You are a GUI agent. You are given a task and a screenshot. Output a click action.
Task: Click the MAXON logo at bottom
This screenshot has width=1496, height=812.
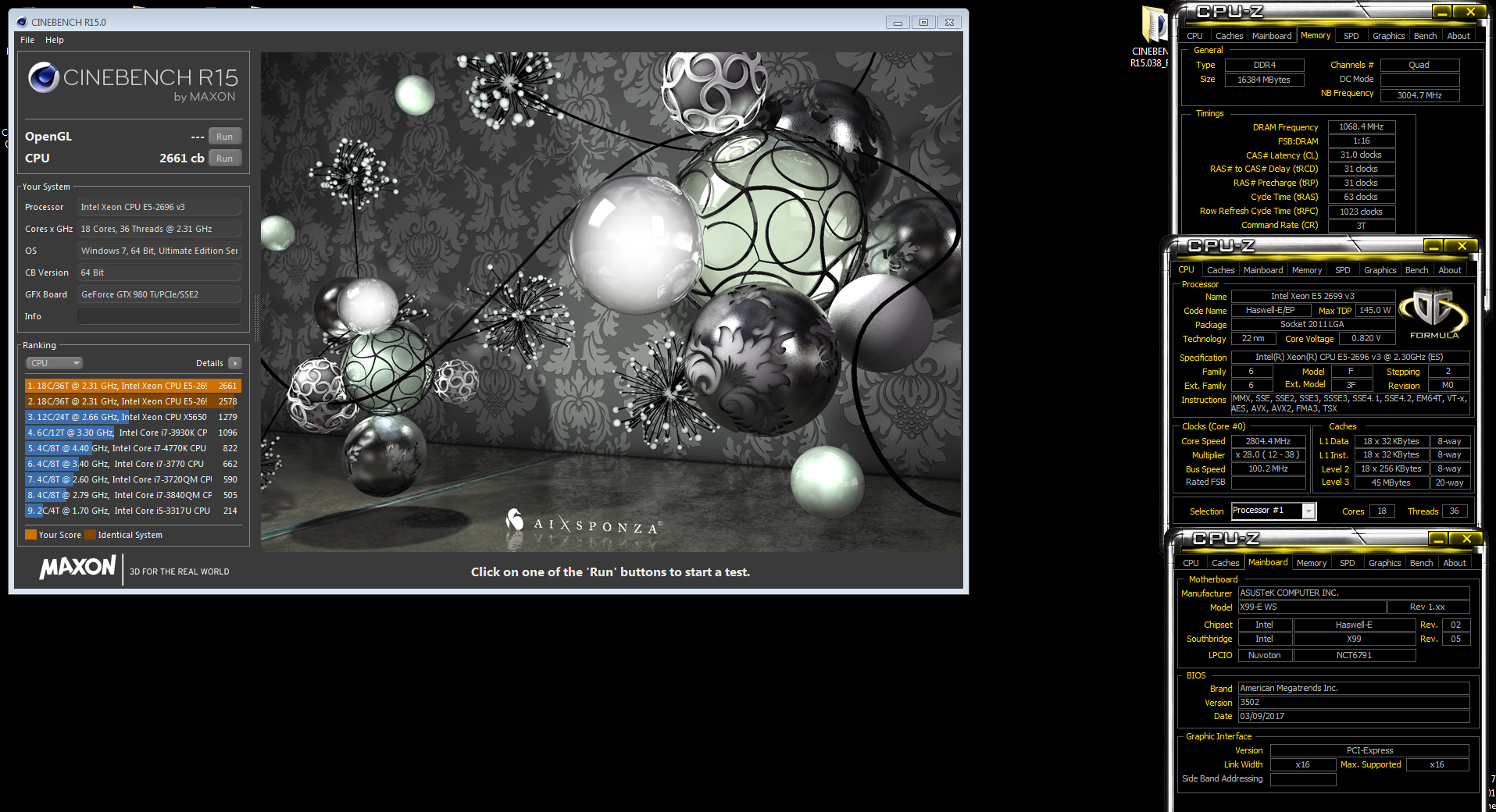[x=78, y=567]
